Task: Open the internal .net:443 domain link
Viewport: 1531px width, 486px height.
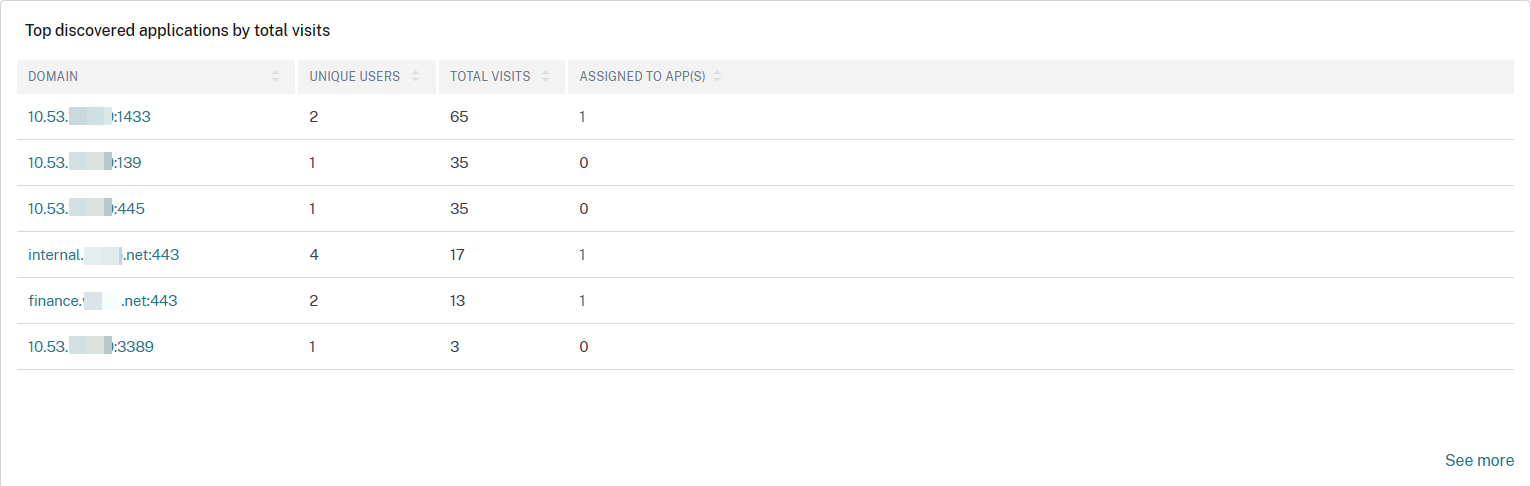Action: [103, 255]
